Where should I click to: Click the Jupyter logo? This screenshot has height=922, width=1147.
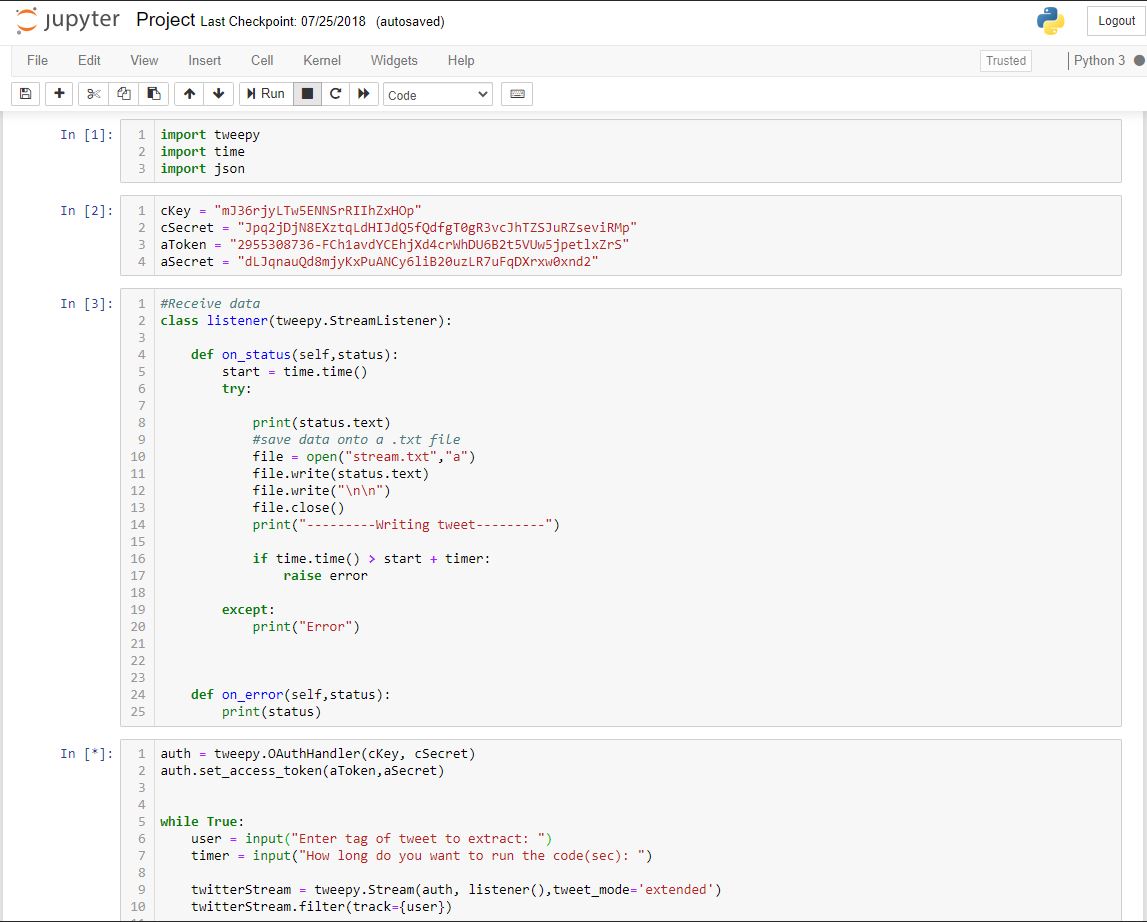(67, 20)
